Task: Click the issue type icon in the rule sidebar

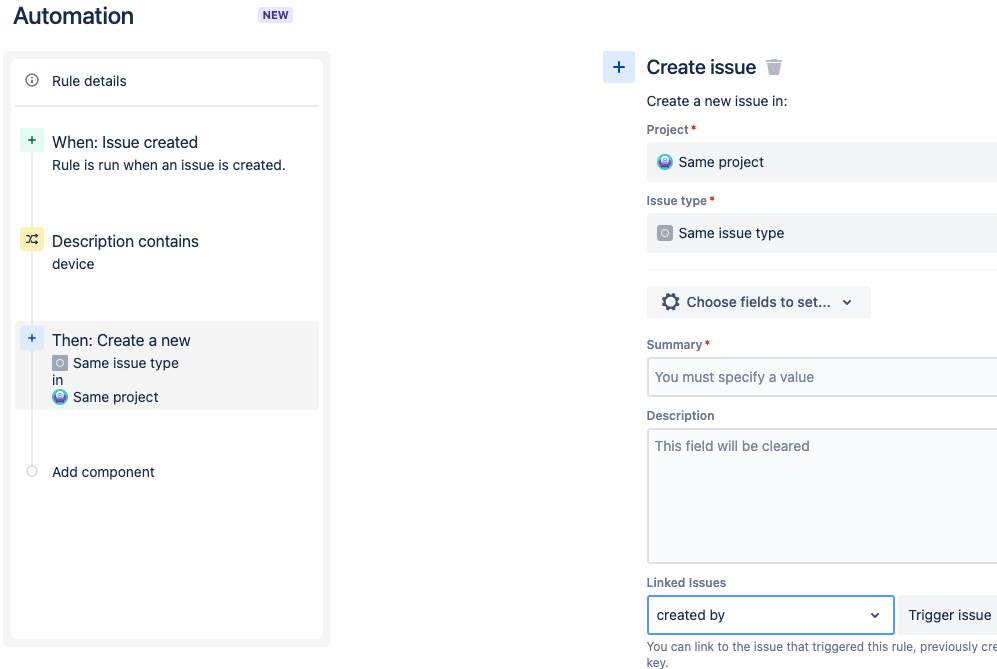Action: coord(60,363)
